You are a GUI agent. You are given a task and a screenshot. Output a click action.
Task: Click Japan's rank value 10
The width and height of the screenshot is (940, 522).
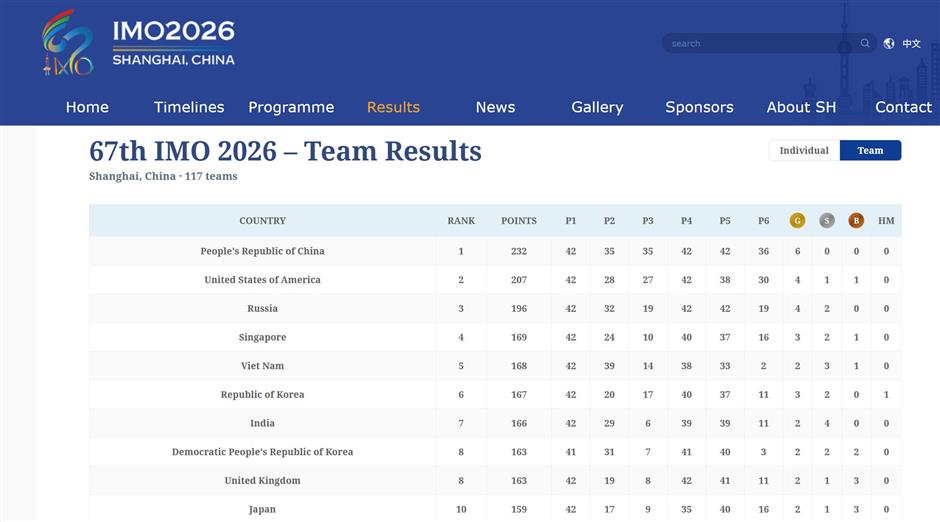click(461, 509)
